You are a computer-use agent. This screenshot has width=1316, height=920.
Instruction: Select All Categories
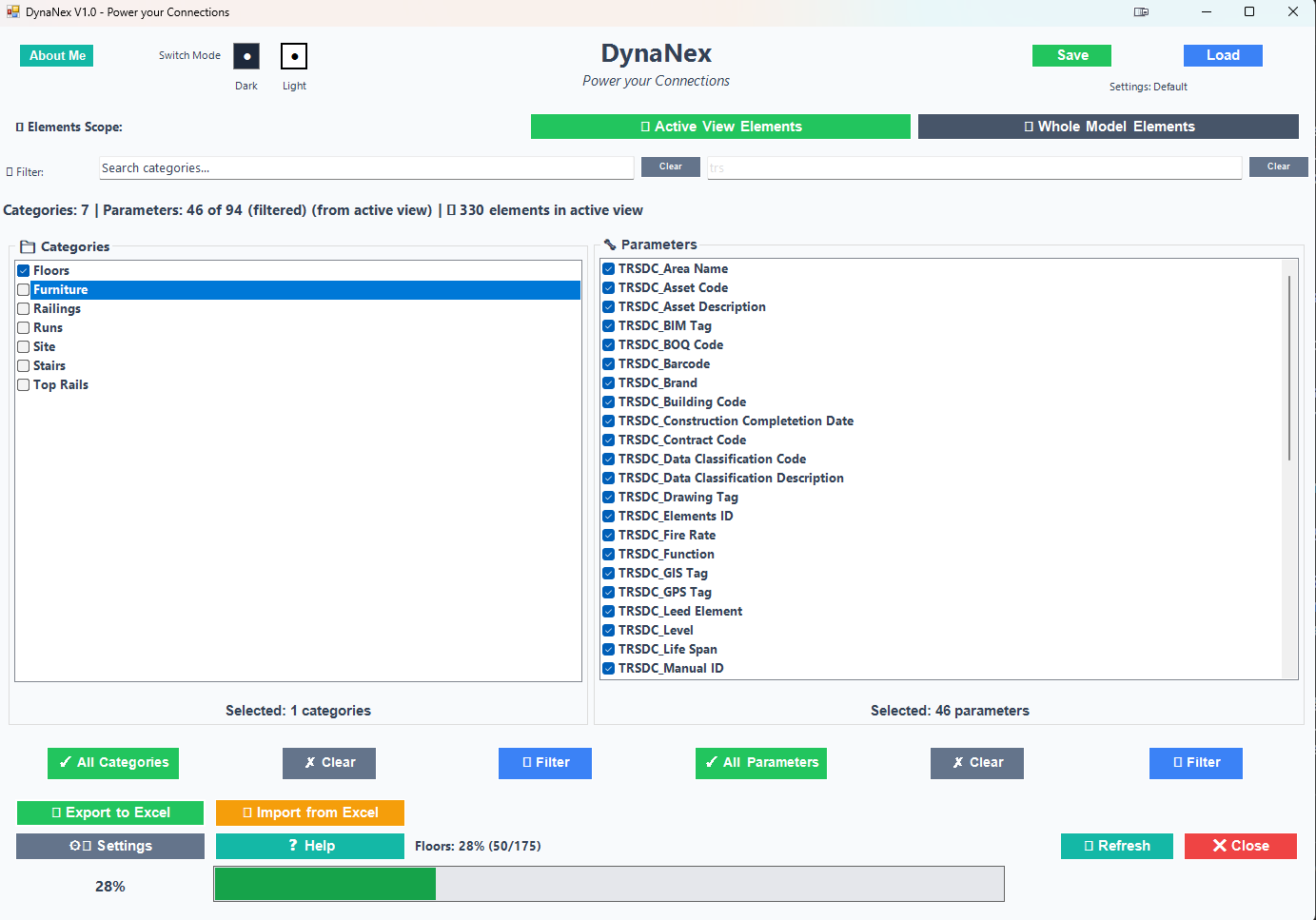tap(112, 763)
